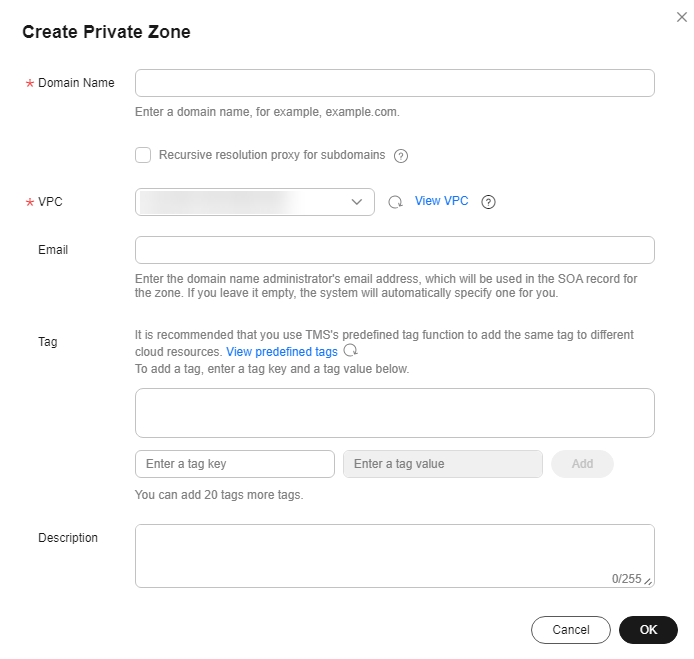Click the VPC dropdown chevron arrow

pyautogui.click(x=357, y=202)
